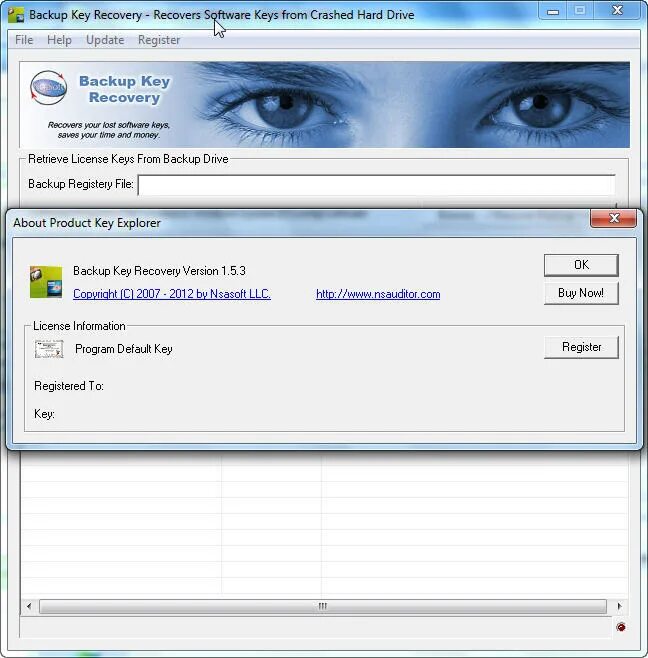Open the Register menu in the menu bar
The height and width of the screenshot is (658, 648).
click(159, 40)
